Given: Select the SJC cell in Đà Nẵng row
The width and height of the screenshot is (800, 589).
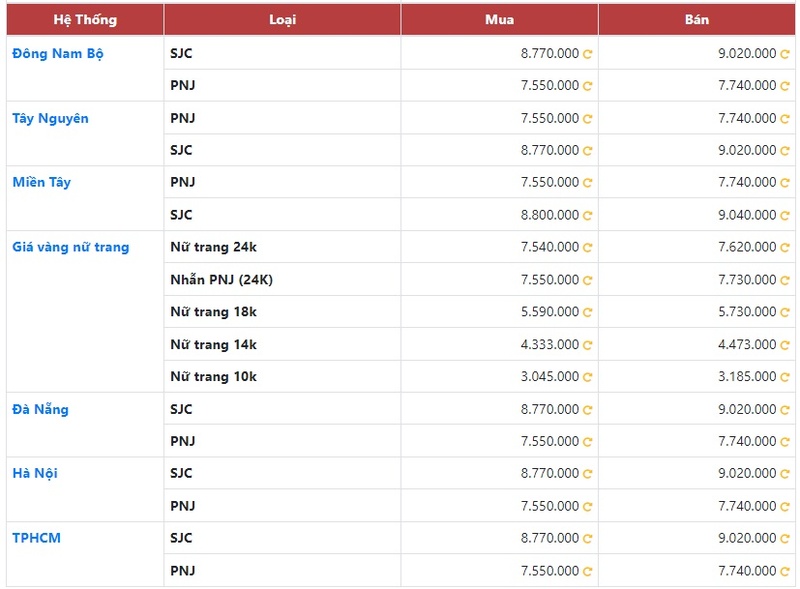Looking at the screenshot, I should [x=283, y=409].
